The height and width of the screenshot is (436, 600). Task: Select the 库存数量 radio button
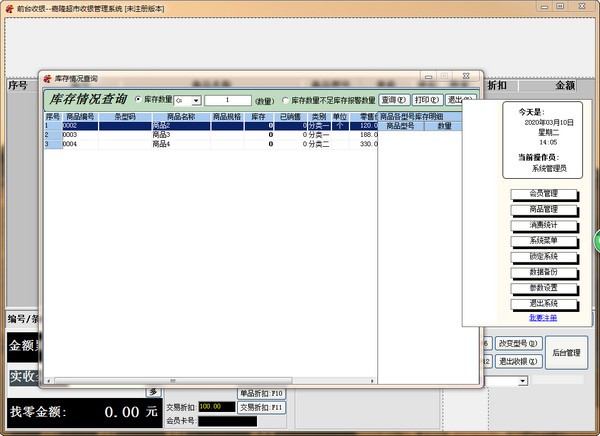(x=138, y=100)
